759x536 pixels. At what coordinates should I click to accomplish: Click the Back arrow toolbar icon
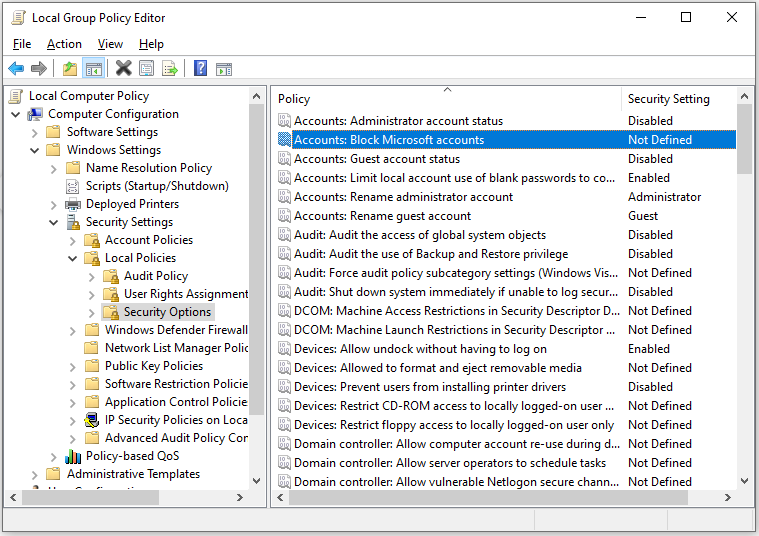point(16,68)
